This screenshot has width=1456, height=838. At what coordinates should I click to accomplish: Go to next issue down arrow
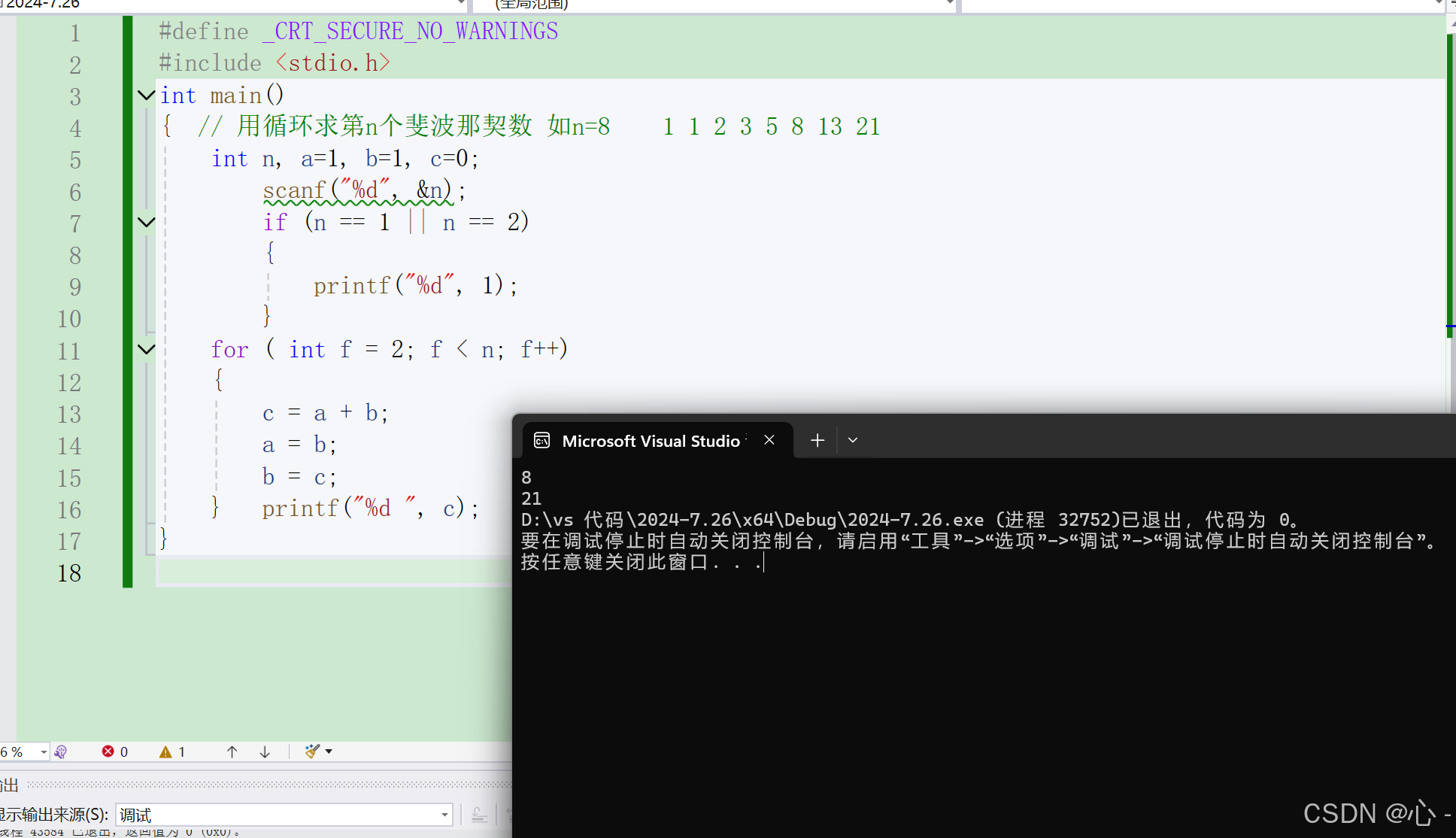265,751
